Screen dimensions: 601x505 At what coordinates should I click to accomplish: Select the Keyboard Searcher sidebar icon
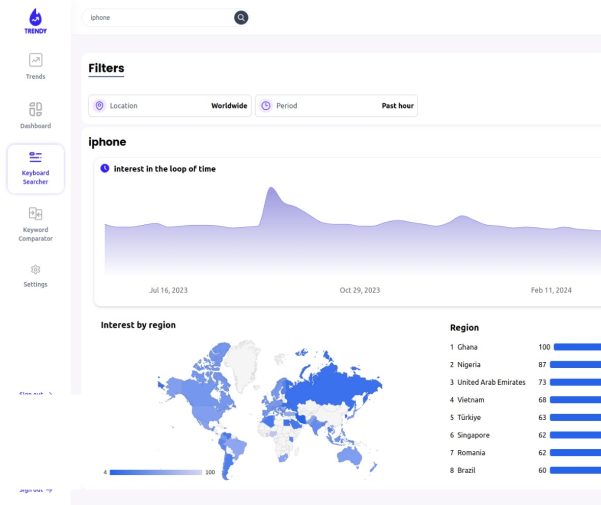(36, 157)
